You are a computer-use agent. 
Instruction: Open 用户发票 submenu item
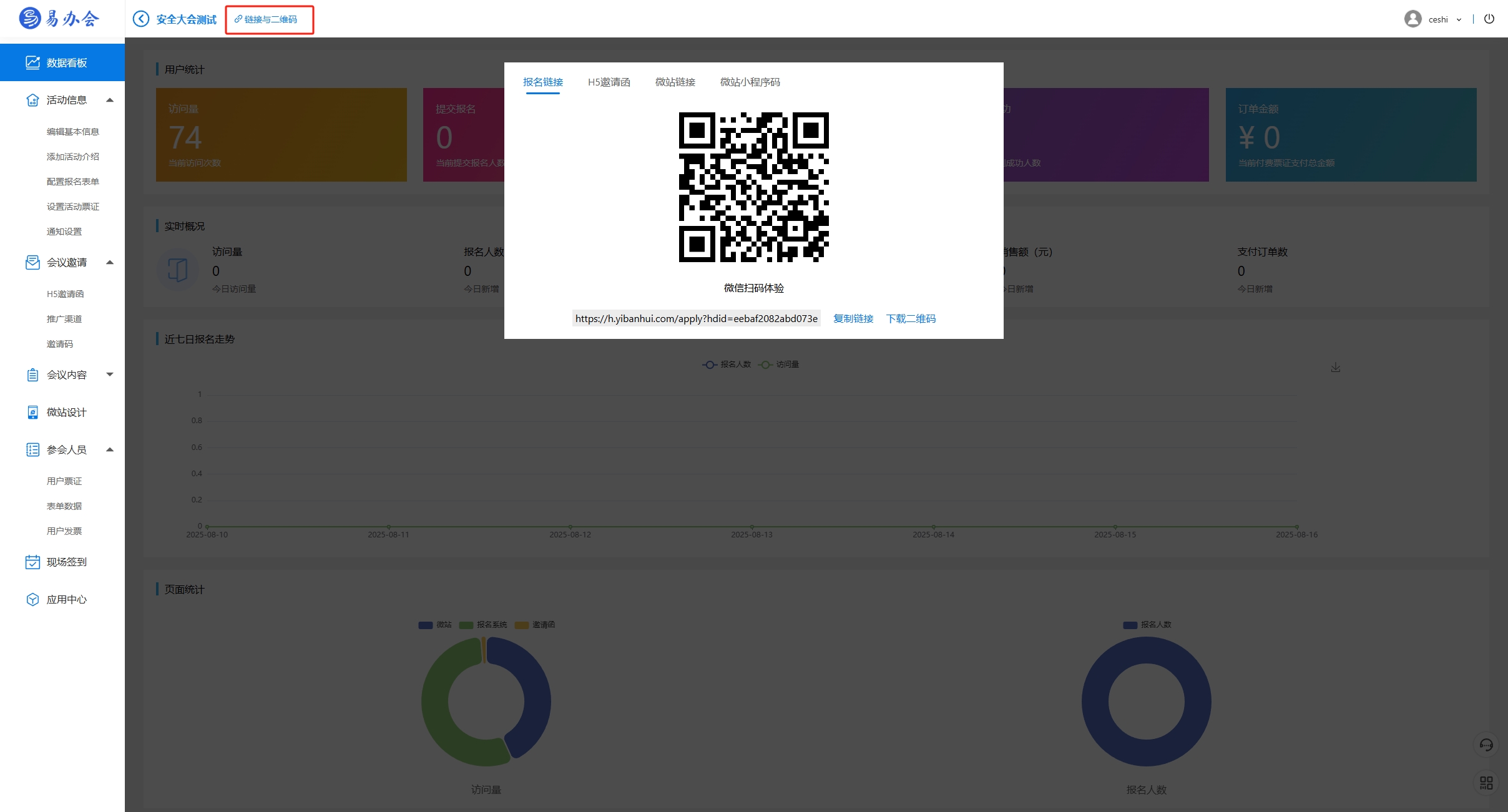(64, 531)
